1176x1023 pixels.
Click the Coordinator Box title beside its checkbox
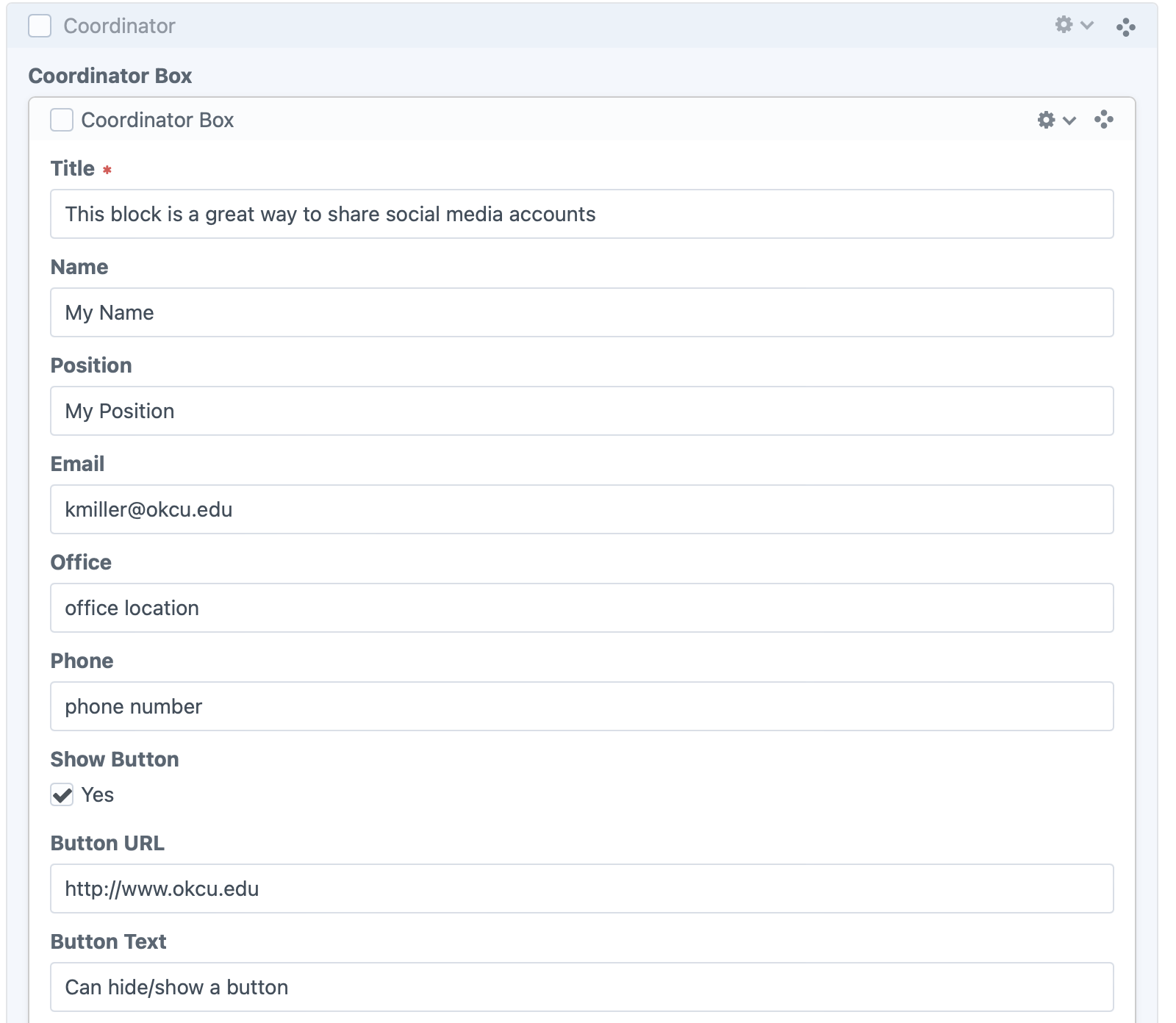pos(157,120)
